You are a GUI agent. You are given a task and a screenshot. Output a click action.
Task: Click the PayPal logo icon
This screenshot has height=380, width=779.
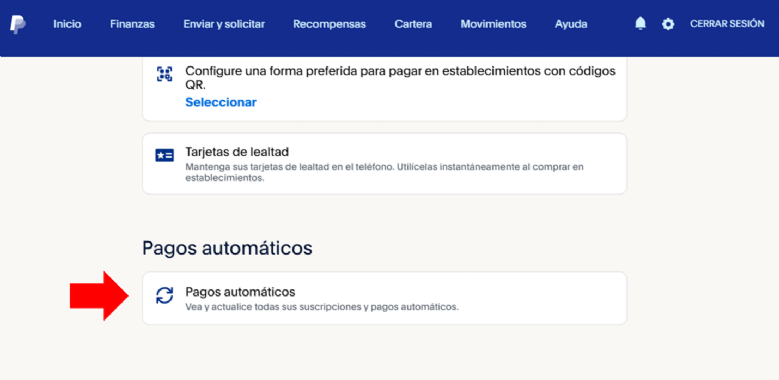[x=18, y=24]
